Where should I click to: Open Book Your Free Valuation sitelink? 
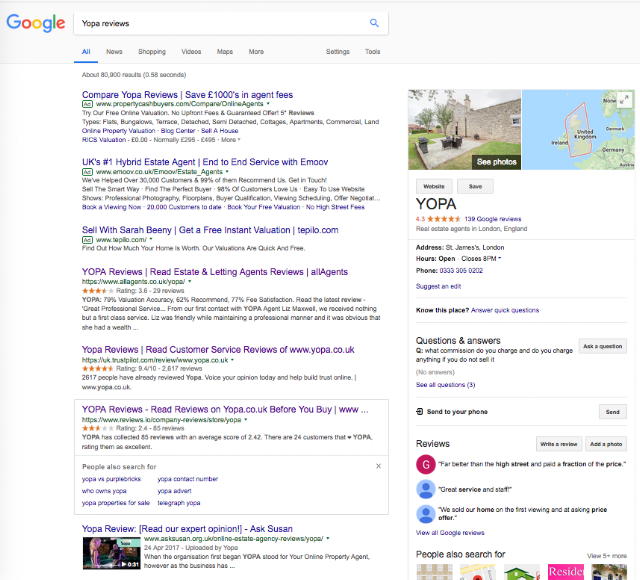(264, 207)
